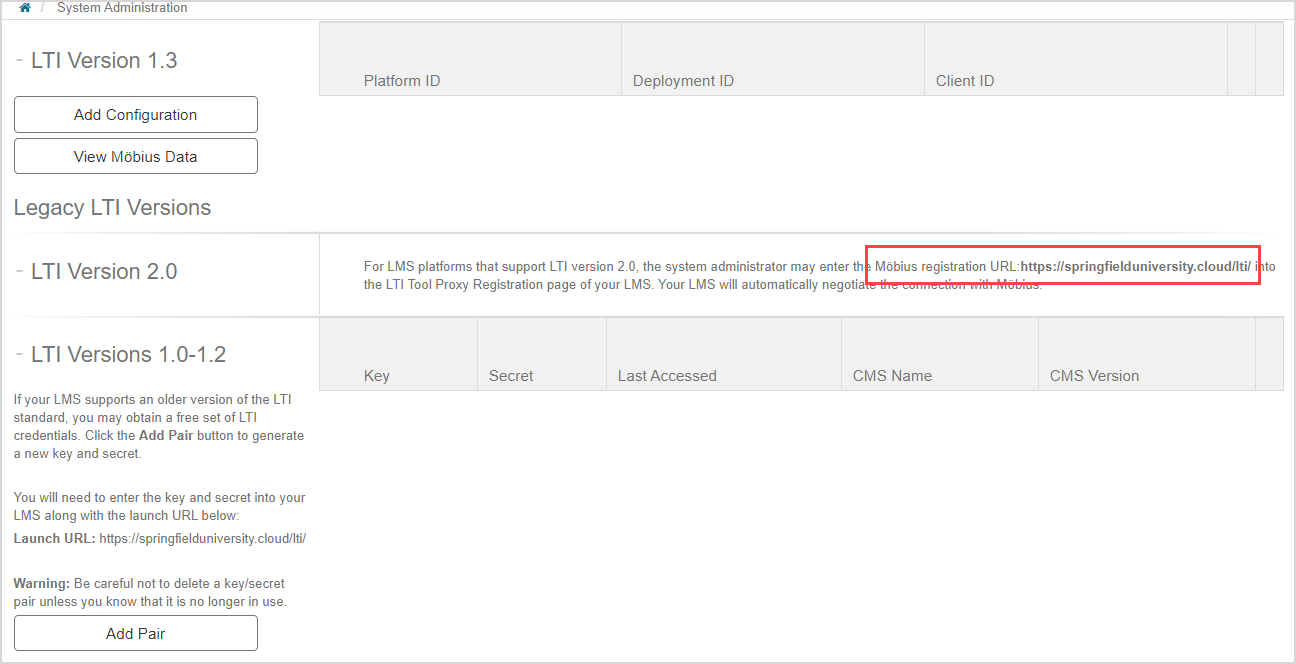Click the Legacy LTI Versions heading
The height and width of the screenshot is (664, 1296).
111,207
